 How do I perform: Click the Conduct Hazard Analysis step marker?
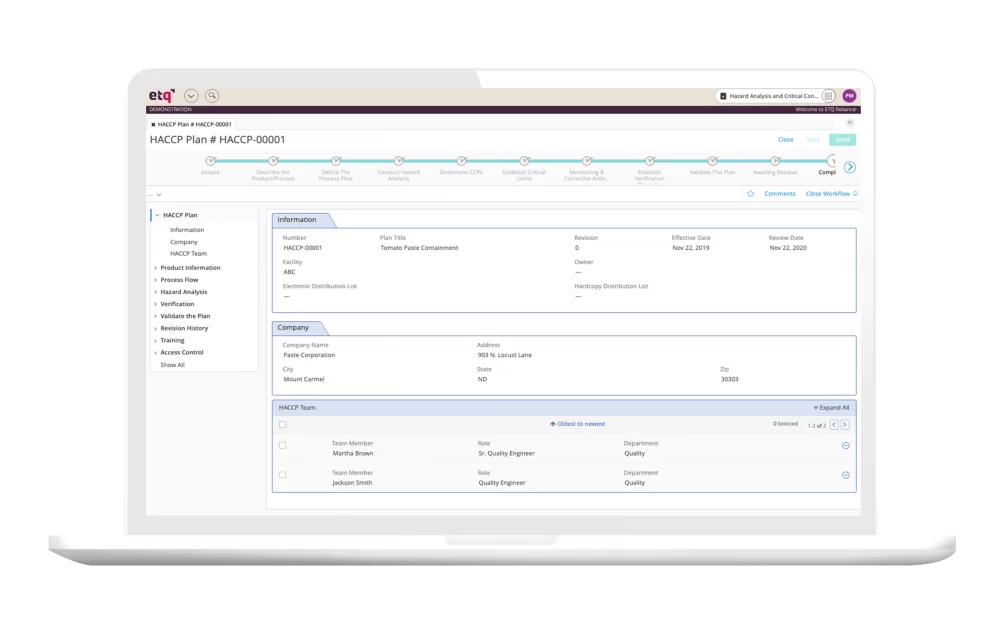click(398, 160)
